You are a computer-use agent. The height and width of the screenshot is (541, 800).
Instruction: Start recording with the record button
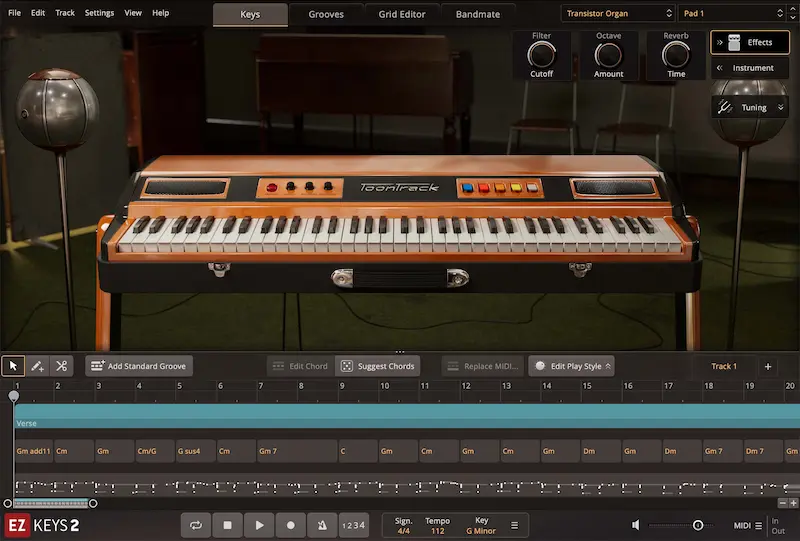pyautogui.click(x=291, y=525)
